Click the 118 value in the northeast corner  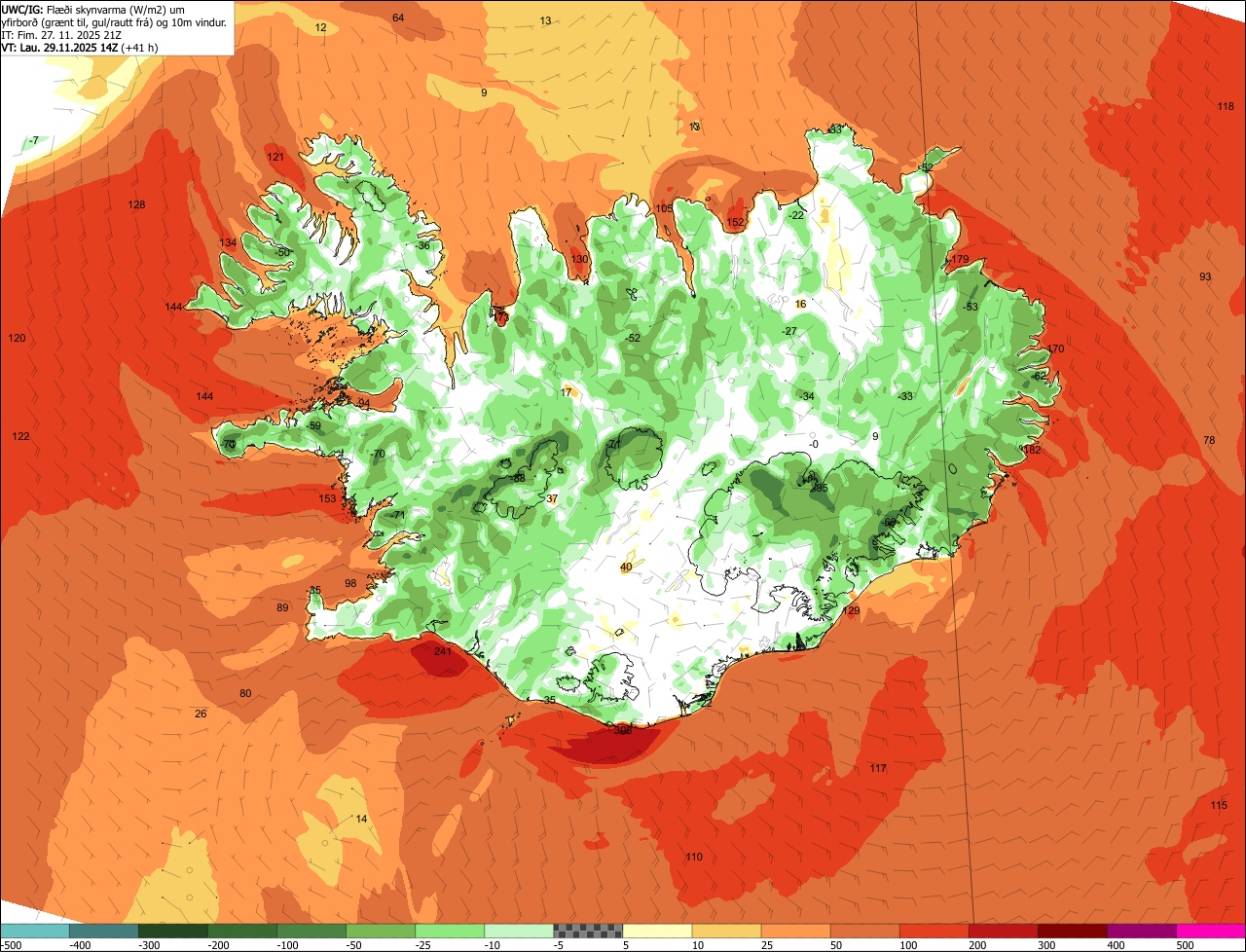pyautogui.click(x=1226, y=107)
